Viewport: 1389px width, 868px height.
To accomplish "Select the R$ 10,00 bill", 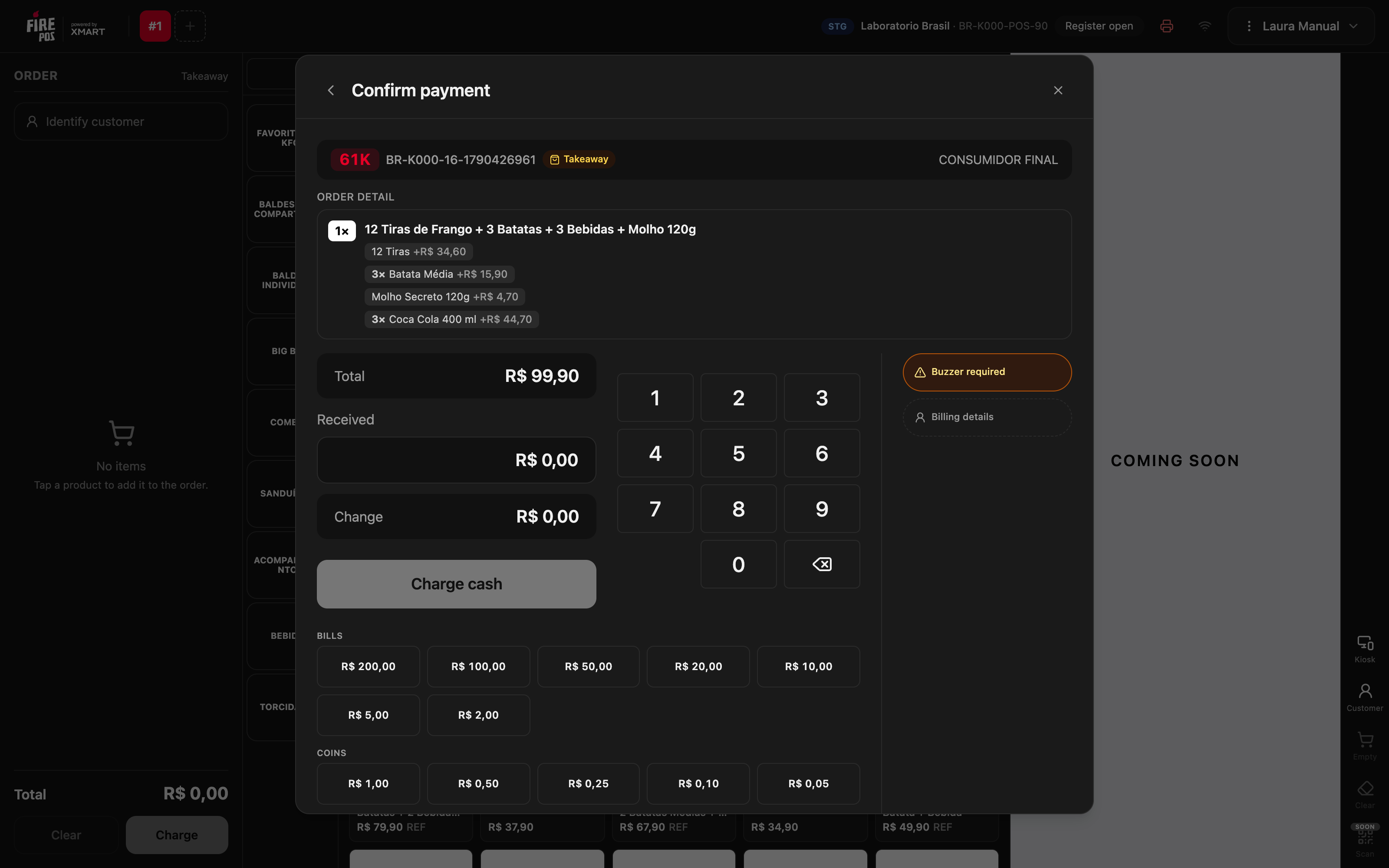I will click(808, 667).
